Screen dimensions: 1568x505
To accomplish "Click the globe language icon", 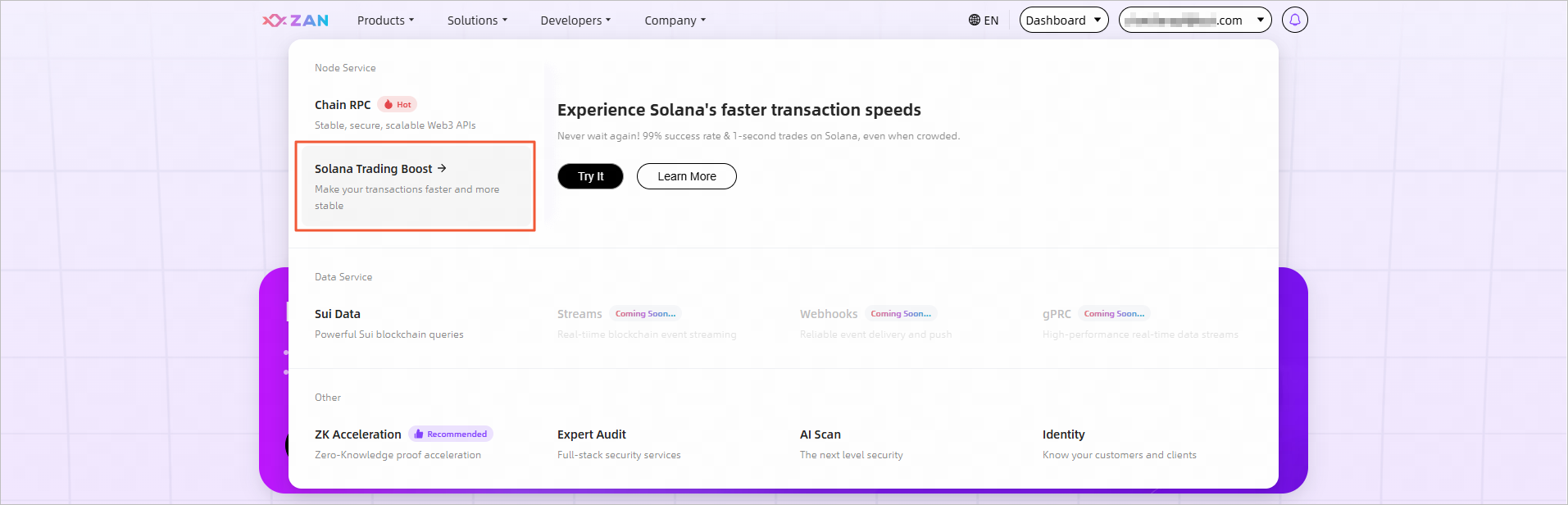I will click(x=974, y=20).
